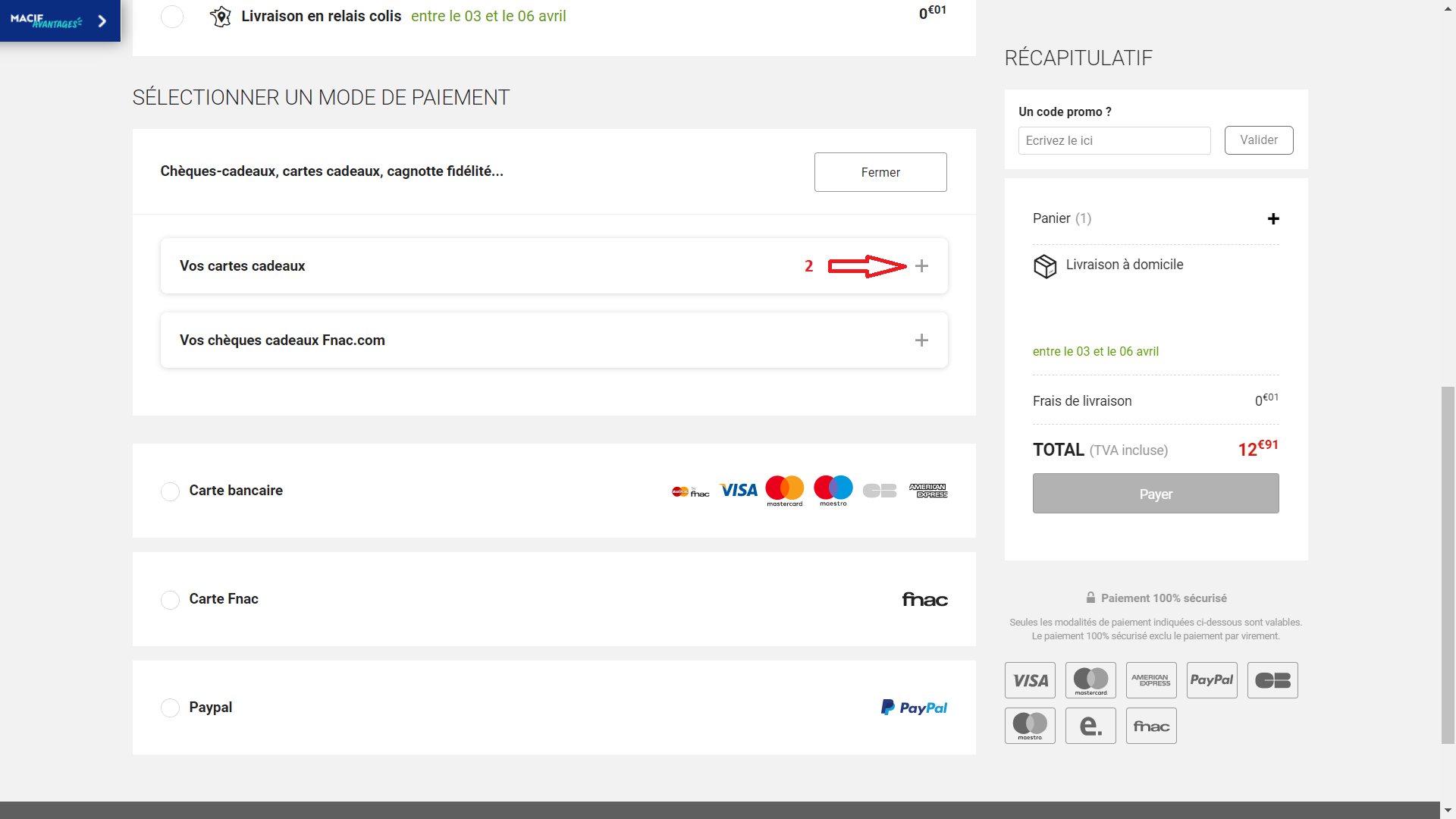The width and height of the screenshot is (1456, 819).
Task: Select Carte bancaire payment option
Action: (170, 491)
